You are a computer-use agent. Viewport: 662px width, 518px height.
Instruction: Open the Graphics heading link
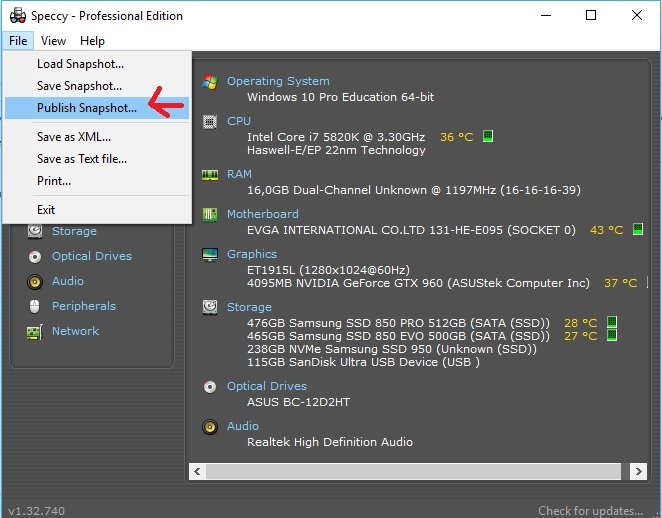click(x=252, y=254)
